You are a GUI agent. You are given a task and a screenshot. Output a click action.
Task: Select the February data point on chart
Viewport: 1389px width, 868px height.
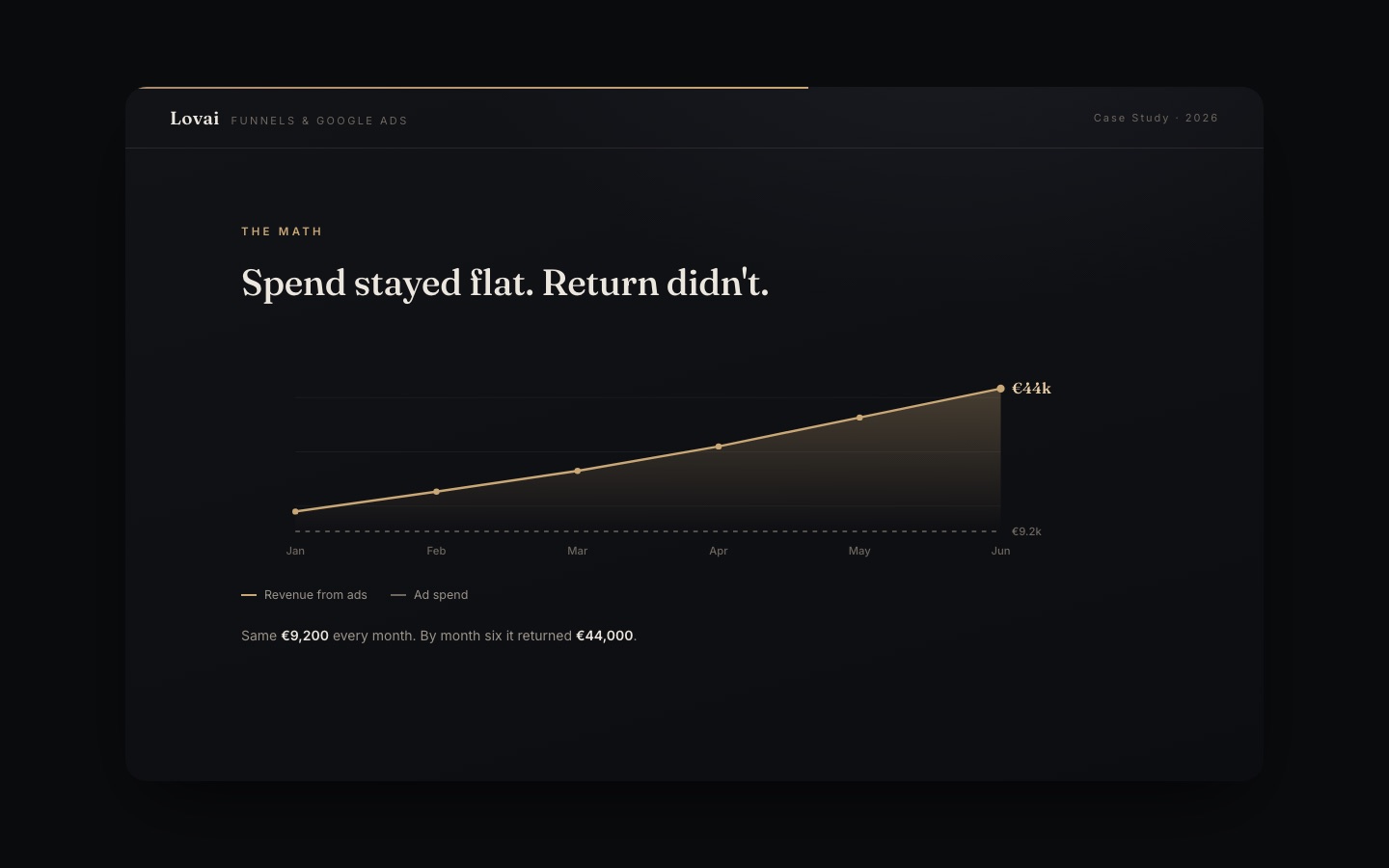coord(436,492)
